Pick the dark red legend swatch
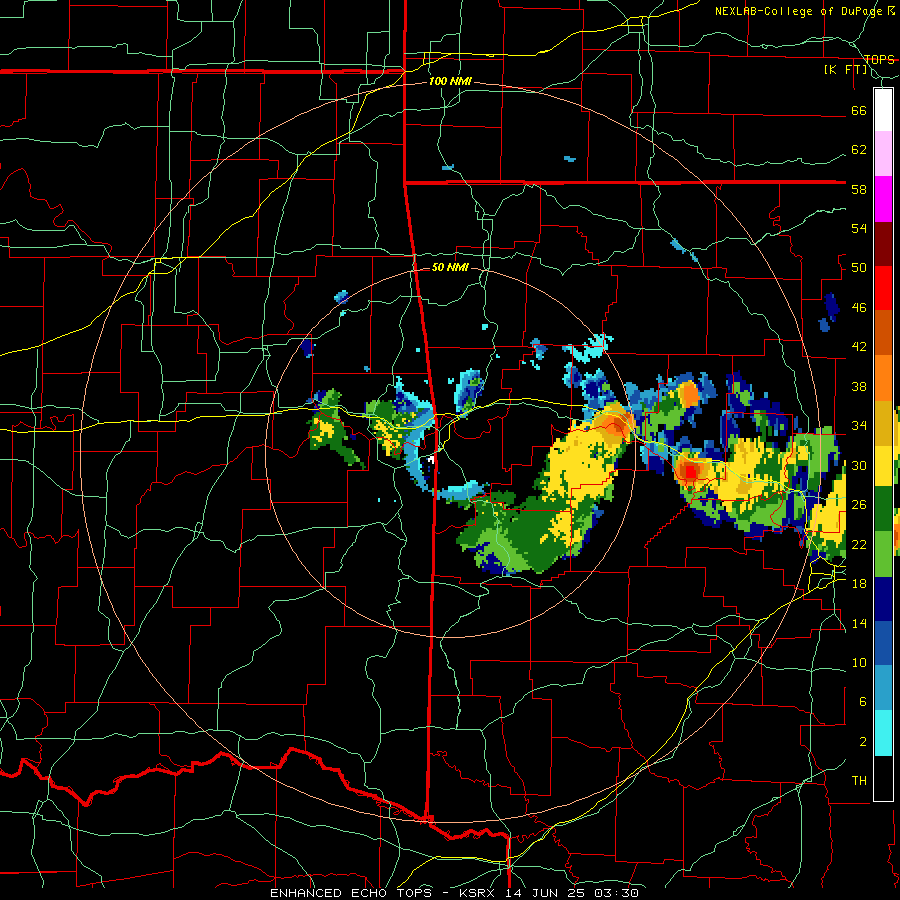This screenshot has width=900, height=900. point(883,244)
